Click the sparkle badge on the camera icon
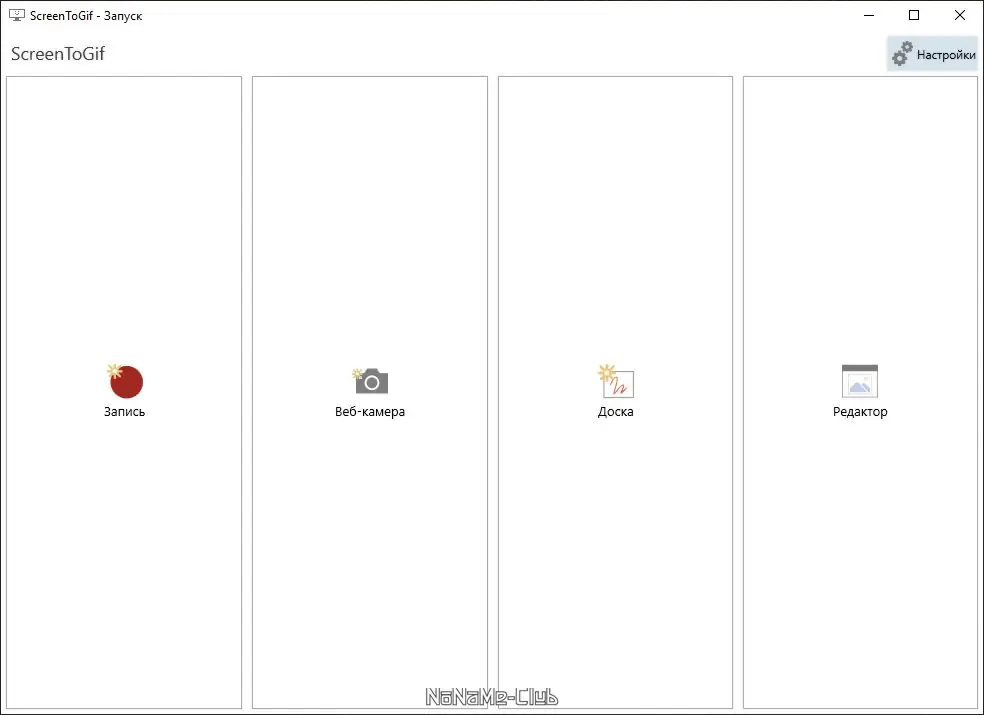This screenshot has width=984, height=715. coord(358,374)
